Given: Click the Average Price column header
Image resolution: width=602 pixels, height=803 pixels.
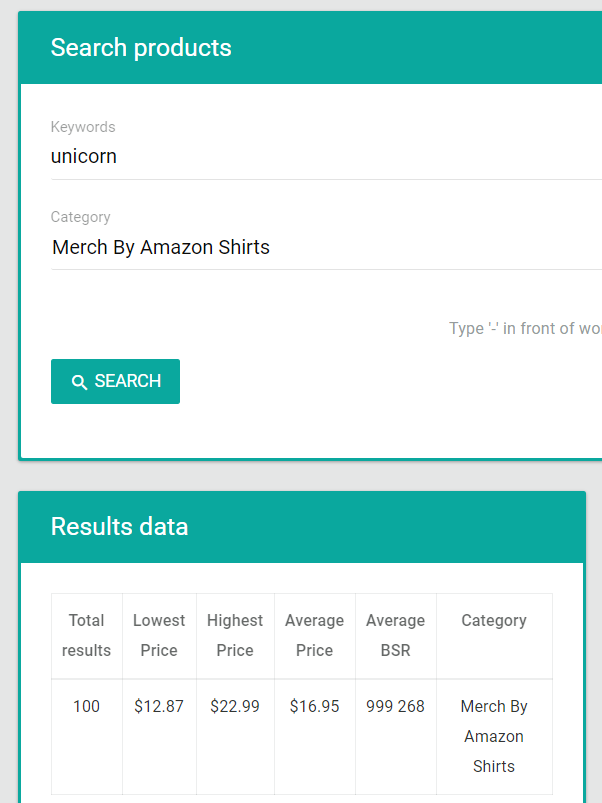Looking at the screenshot, I should pos(314,636).
